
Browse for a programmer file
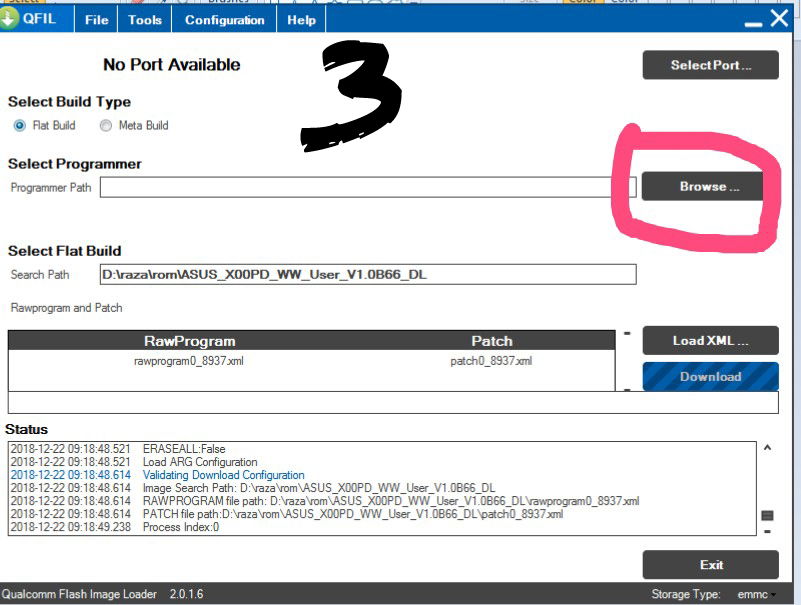pos(702,187)
